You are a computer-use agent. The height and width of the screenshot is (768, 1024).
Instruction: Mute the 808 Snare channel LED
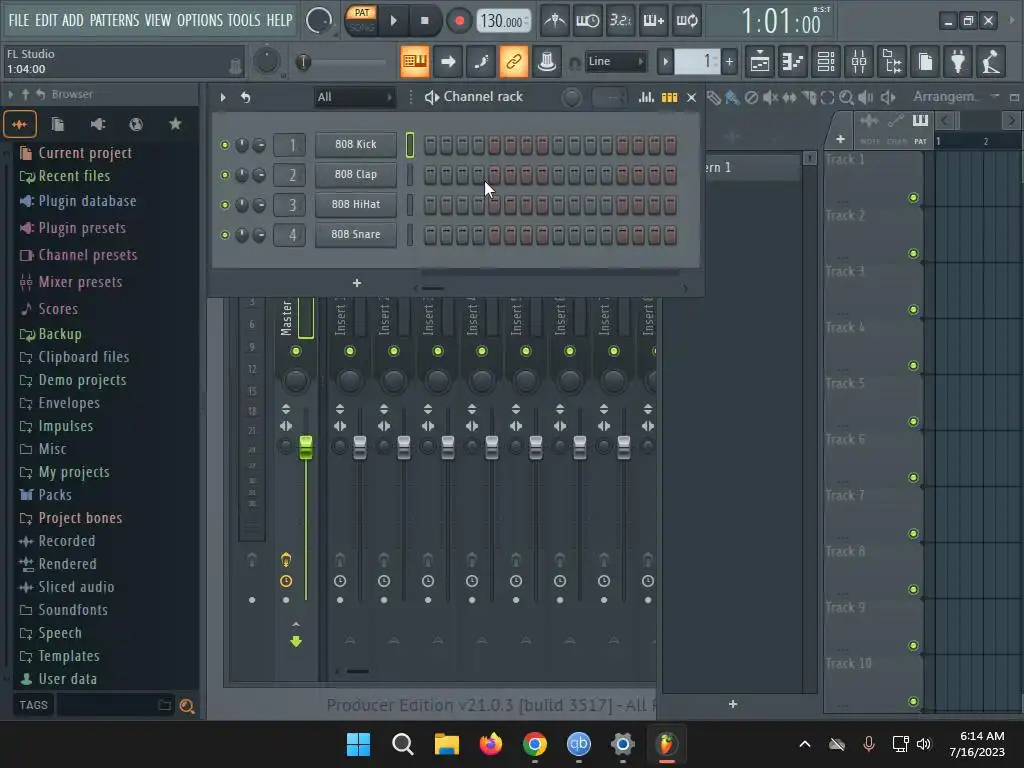[225, 235]
